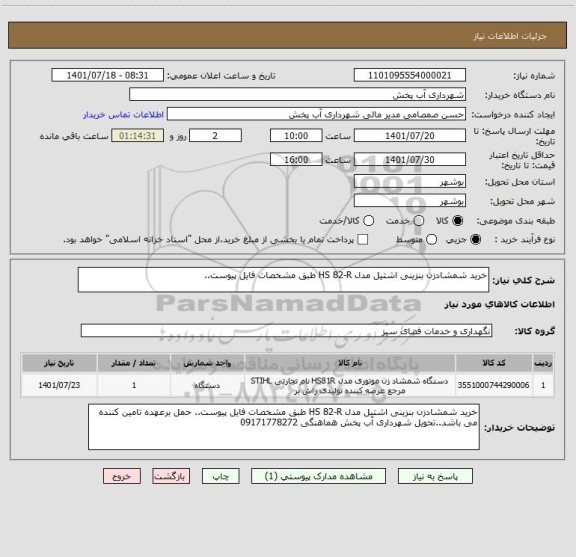The width and height of the screenshot is (576, 557).
Task: Click the ردیف column header
Action: pyautogui.click(x=543, y=363)
